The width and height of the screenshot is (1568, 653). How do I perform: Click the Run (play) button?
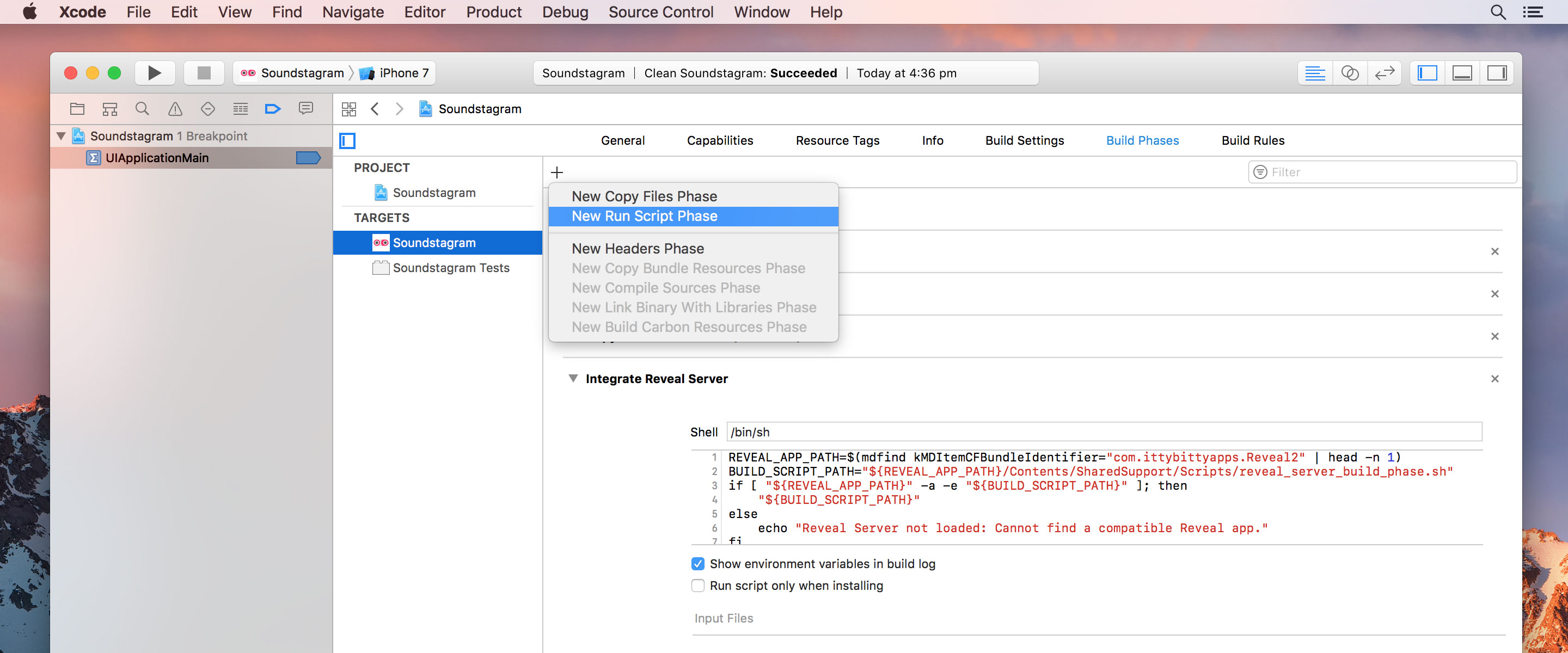tap(155, 73)
